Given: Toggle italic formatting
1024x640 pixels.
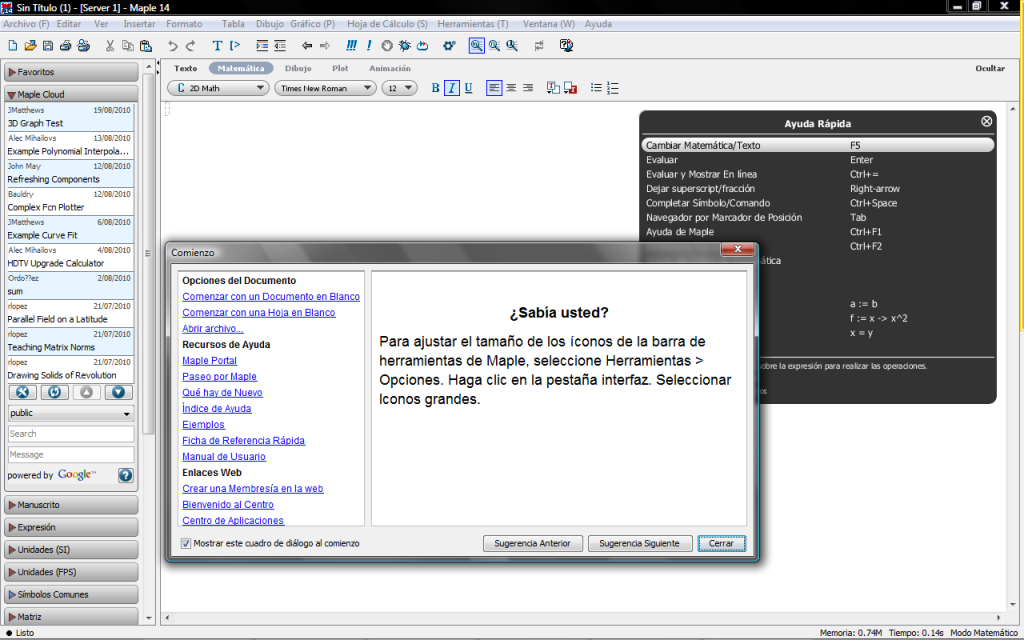Looking at the screenshot, I should pyautogui.click(x=451, y=88).
